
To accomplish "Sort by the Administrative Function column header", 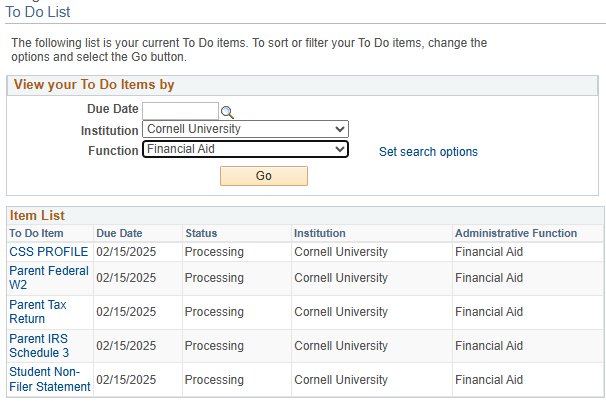I will [515, 233].
